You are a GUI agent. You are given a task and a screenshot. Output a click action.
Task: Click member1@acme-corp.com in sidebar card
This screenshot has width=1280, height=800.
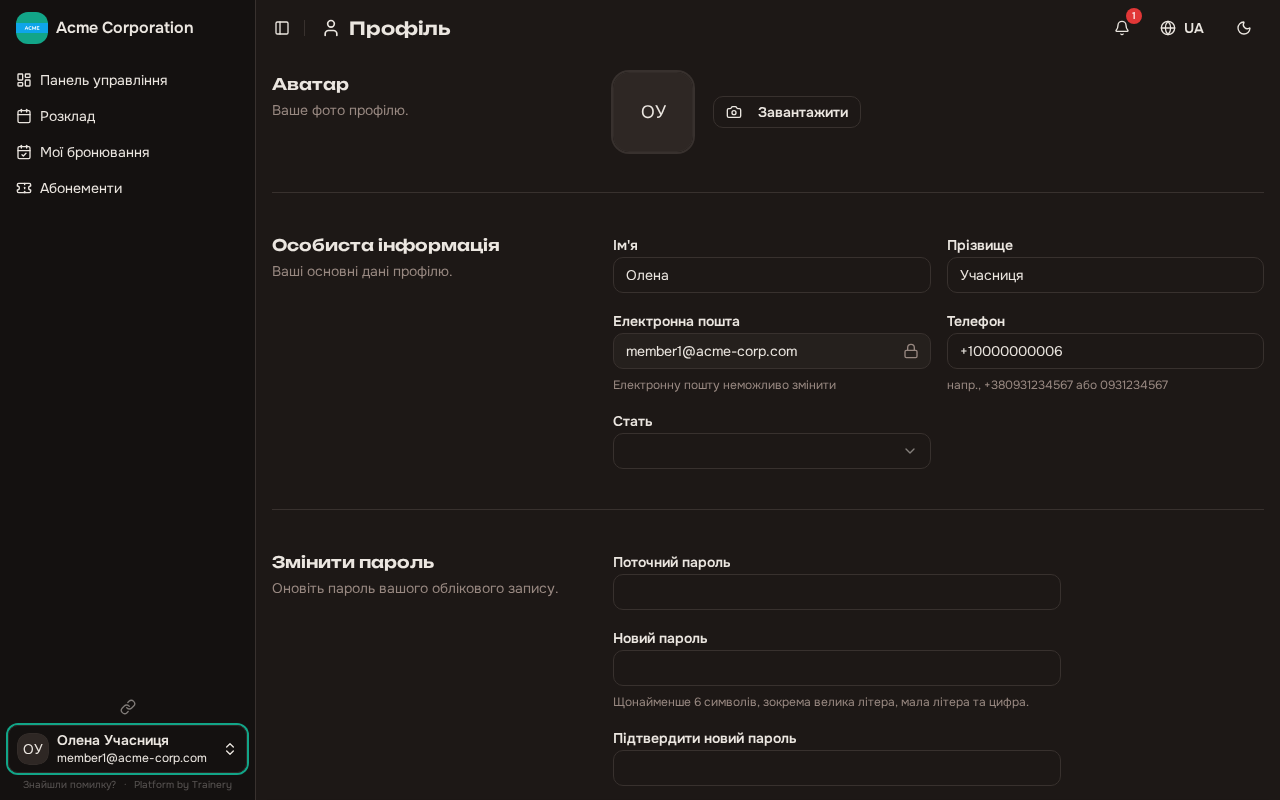pos(132,758)
